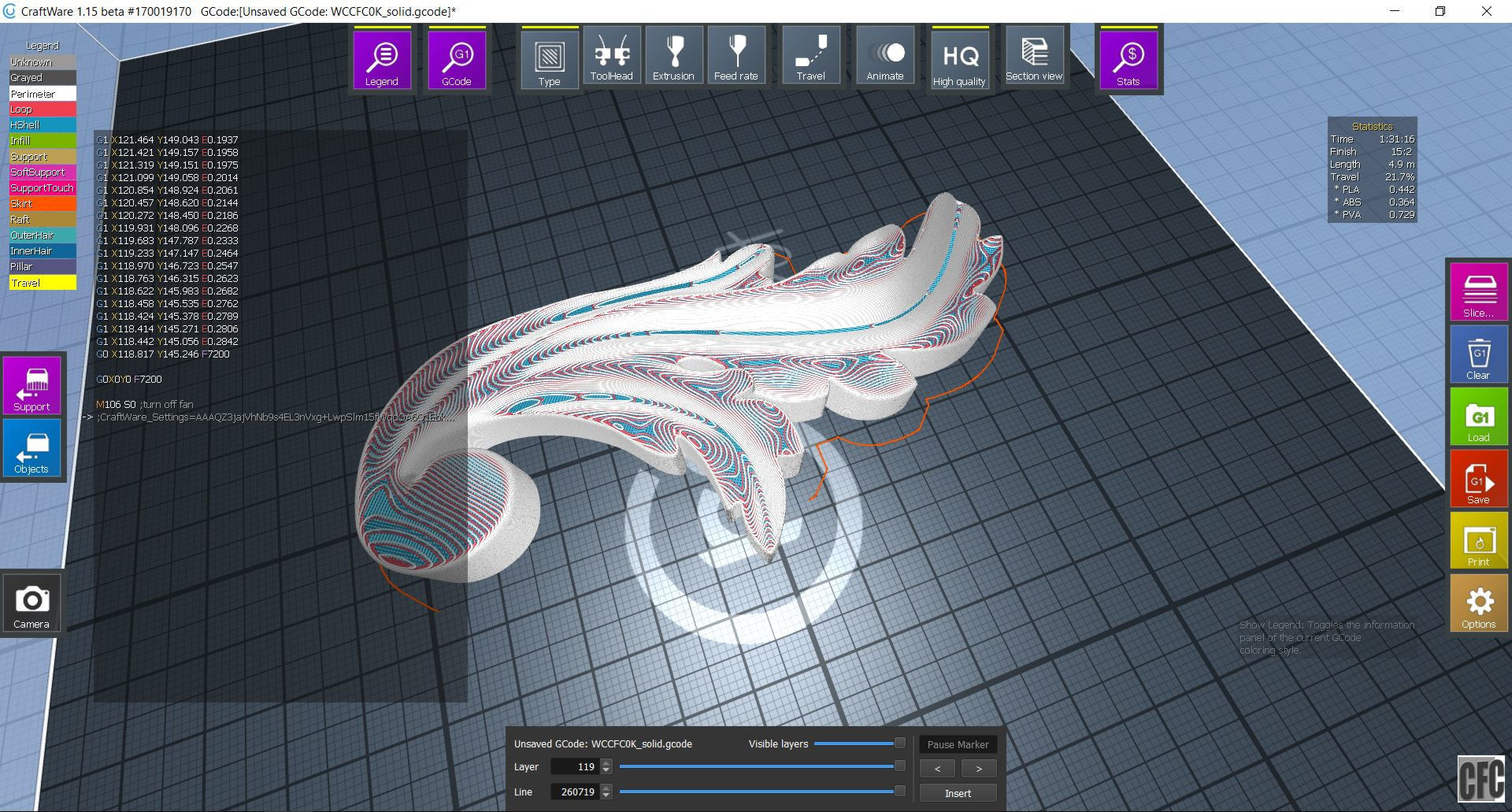This screenshot has height=812, width=1512.
Task: Click the CraftWare_Settings comment line
Action: click(x=276, y=417)
